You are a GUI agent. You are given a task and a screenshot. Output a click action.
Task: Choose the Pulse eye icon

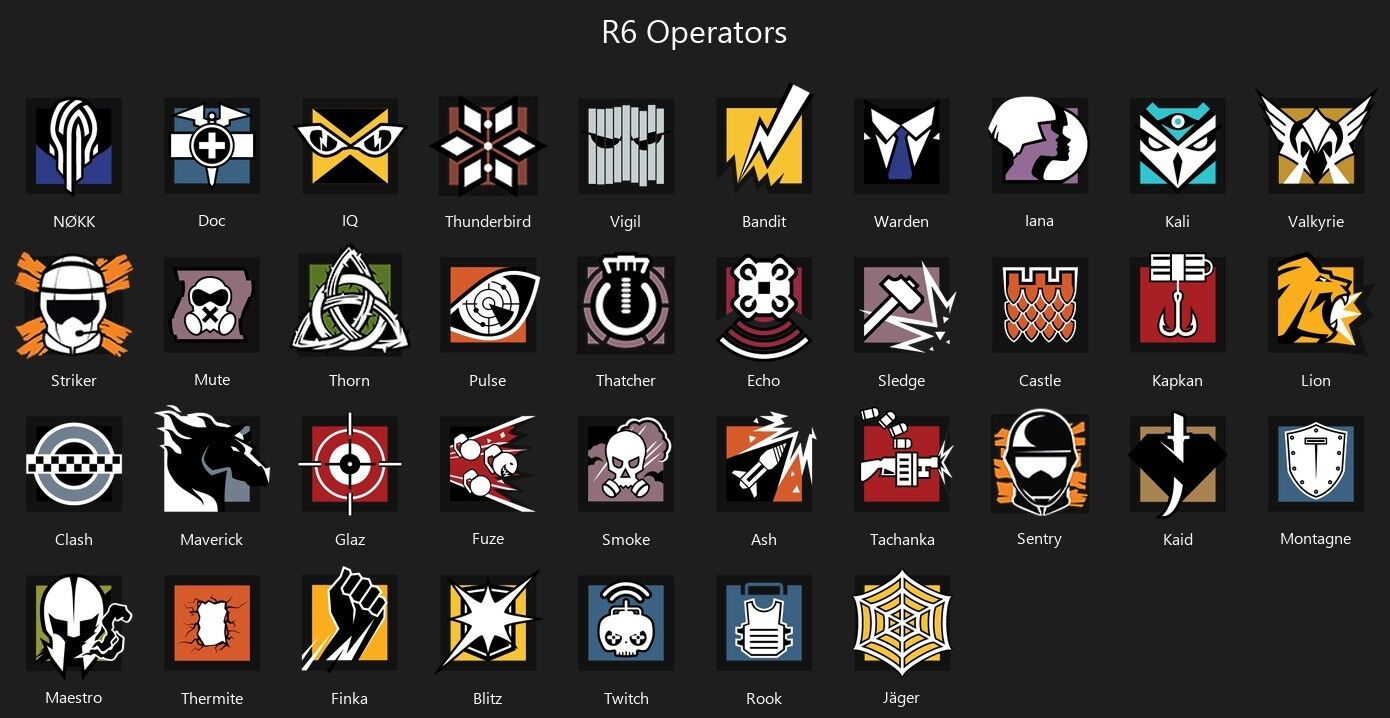(x=490, y=305)
